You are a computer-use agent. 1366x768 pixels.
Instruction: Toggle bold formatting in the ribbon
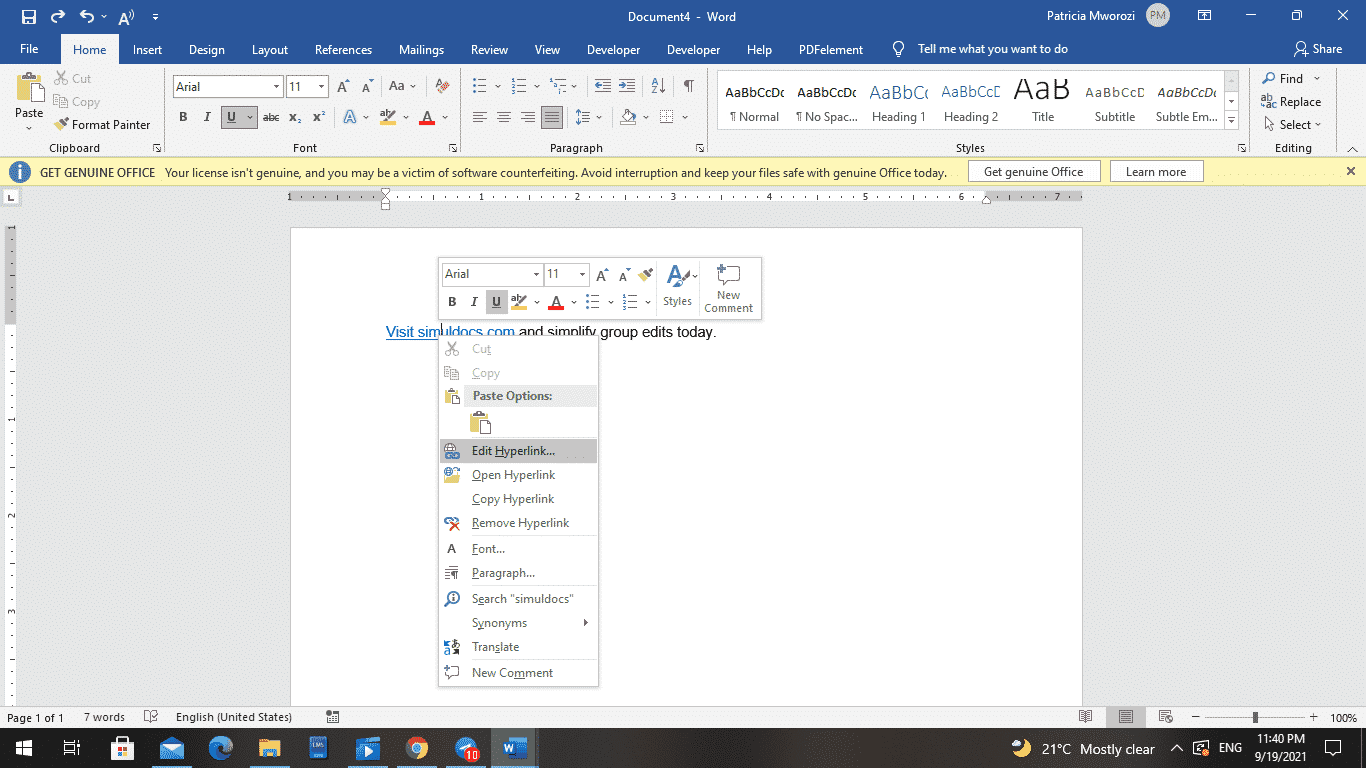coord(183,116)
